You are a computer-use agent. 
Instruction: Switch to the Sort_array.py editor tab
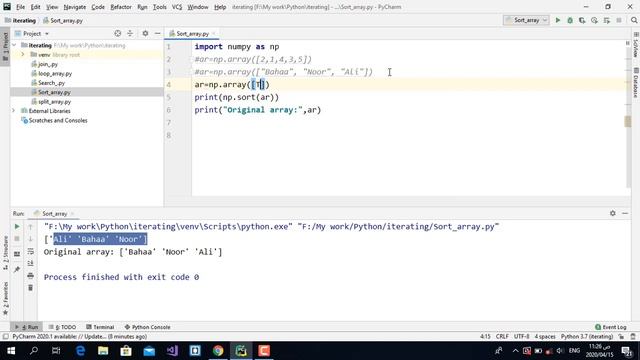coord(192,33)
